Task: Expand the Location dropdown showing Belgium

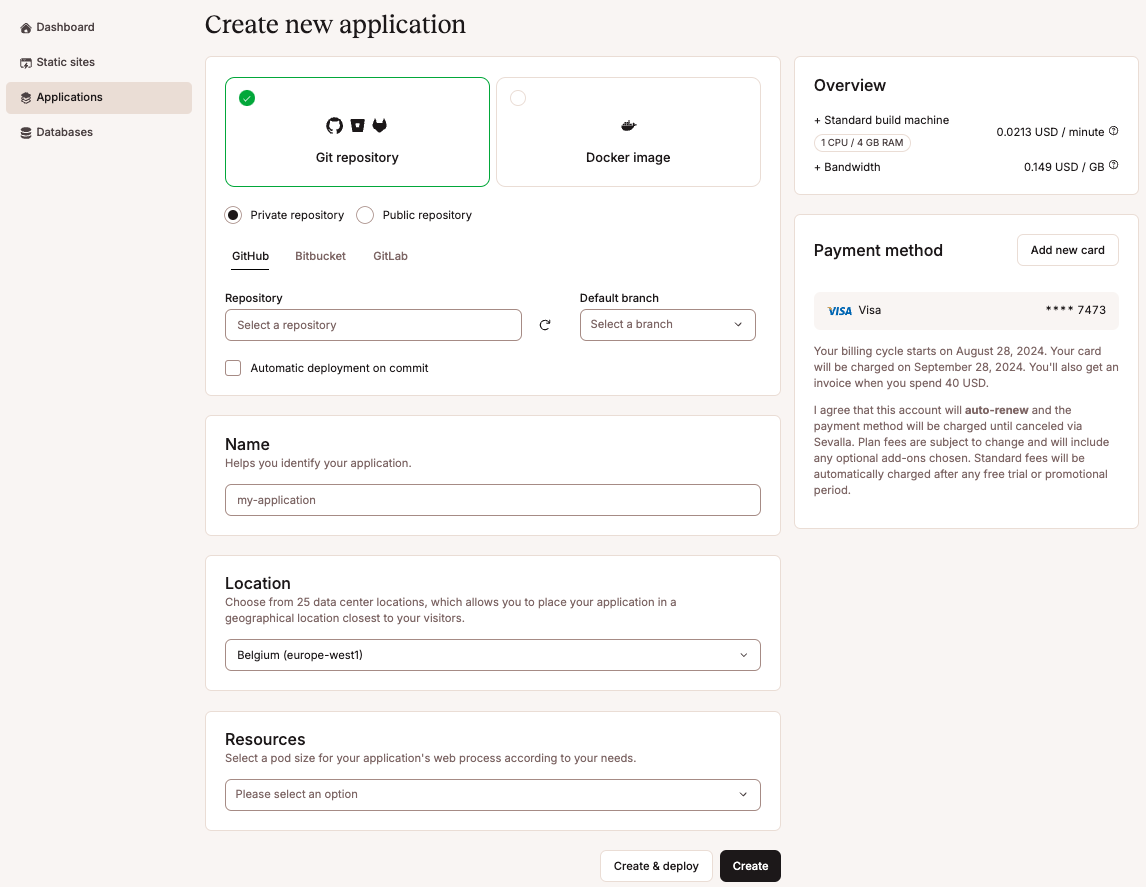Action: tap(492, 655)
